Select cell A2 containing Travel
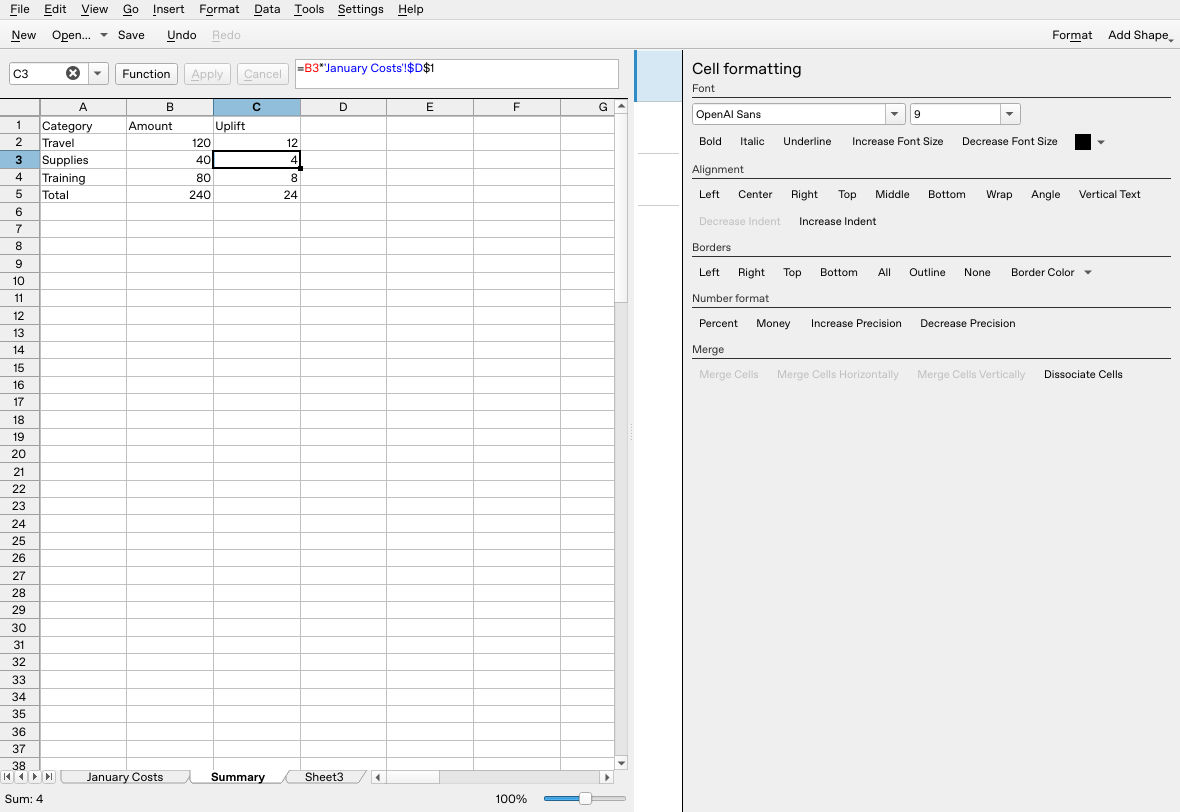Image resolution: width=1180 pixels, height=812 pixels. [x=83, y=142]
